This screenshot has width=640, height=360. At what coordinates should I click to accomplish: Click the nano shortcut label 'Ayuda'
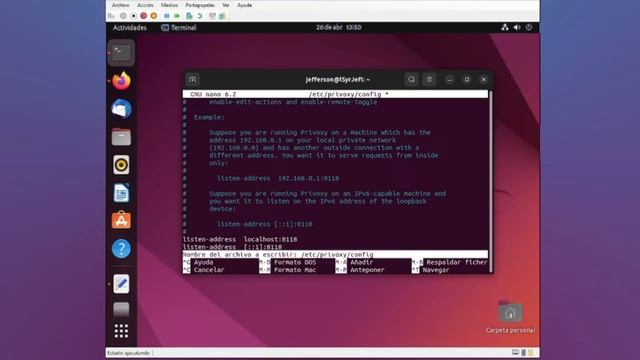[203, 262]
